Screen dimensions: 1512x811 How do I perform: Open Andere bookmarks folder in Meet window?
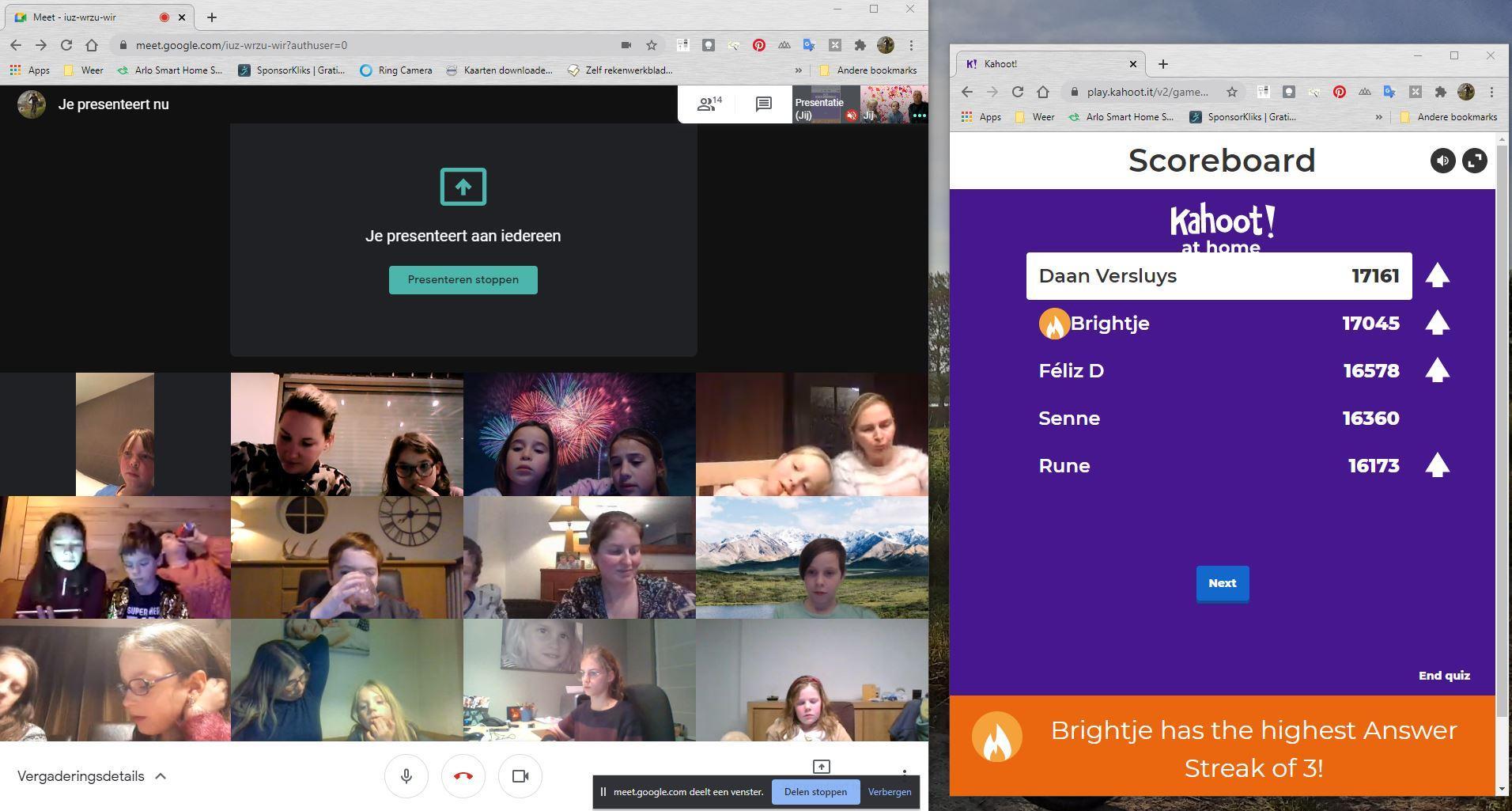tap(868, 70)
